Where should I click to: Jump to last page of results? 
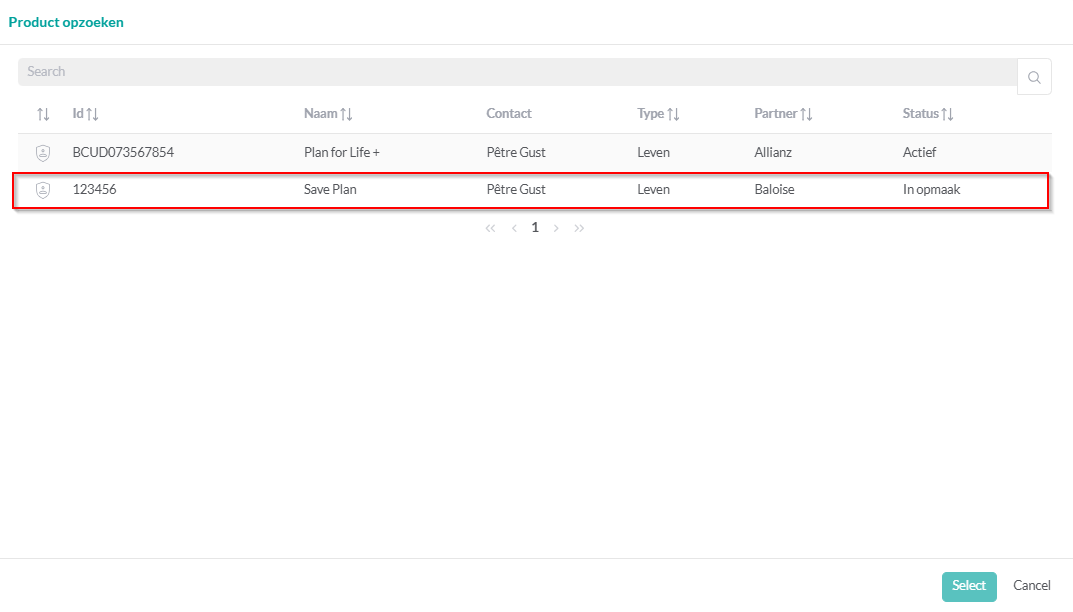[580, 228]
